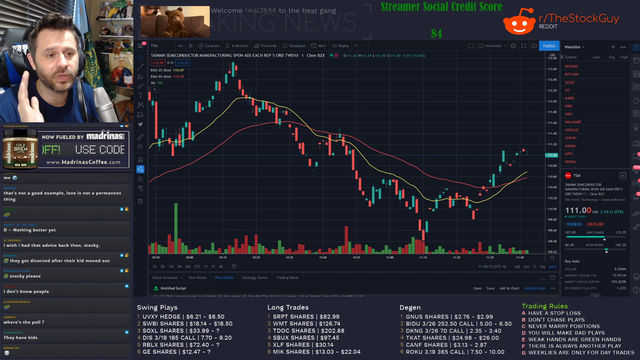Choose the brush drawing tool
Viewport: 640px width, 360px height.
[x=140, y=86]
